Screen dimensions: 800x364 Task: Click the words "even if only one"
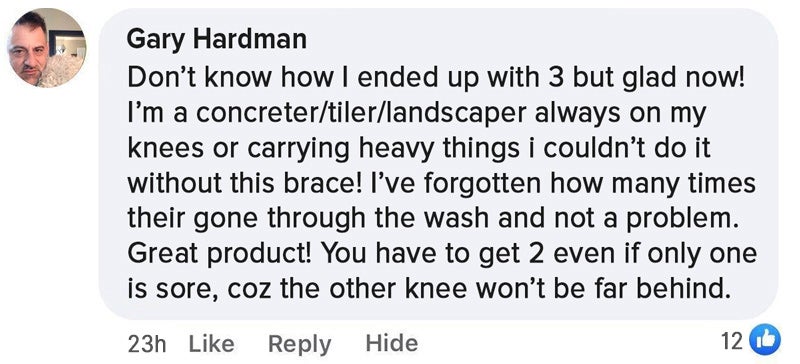[x=655, y=254]
